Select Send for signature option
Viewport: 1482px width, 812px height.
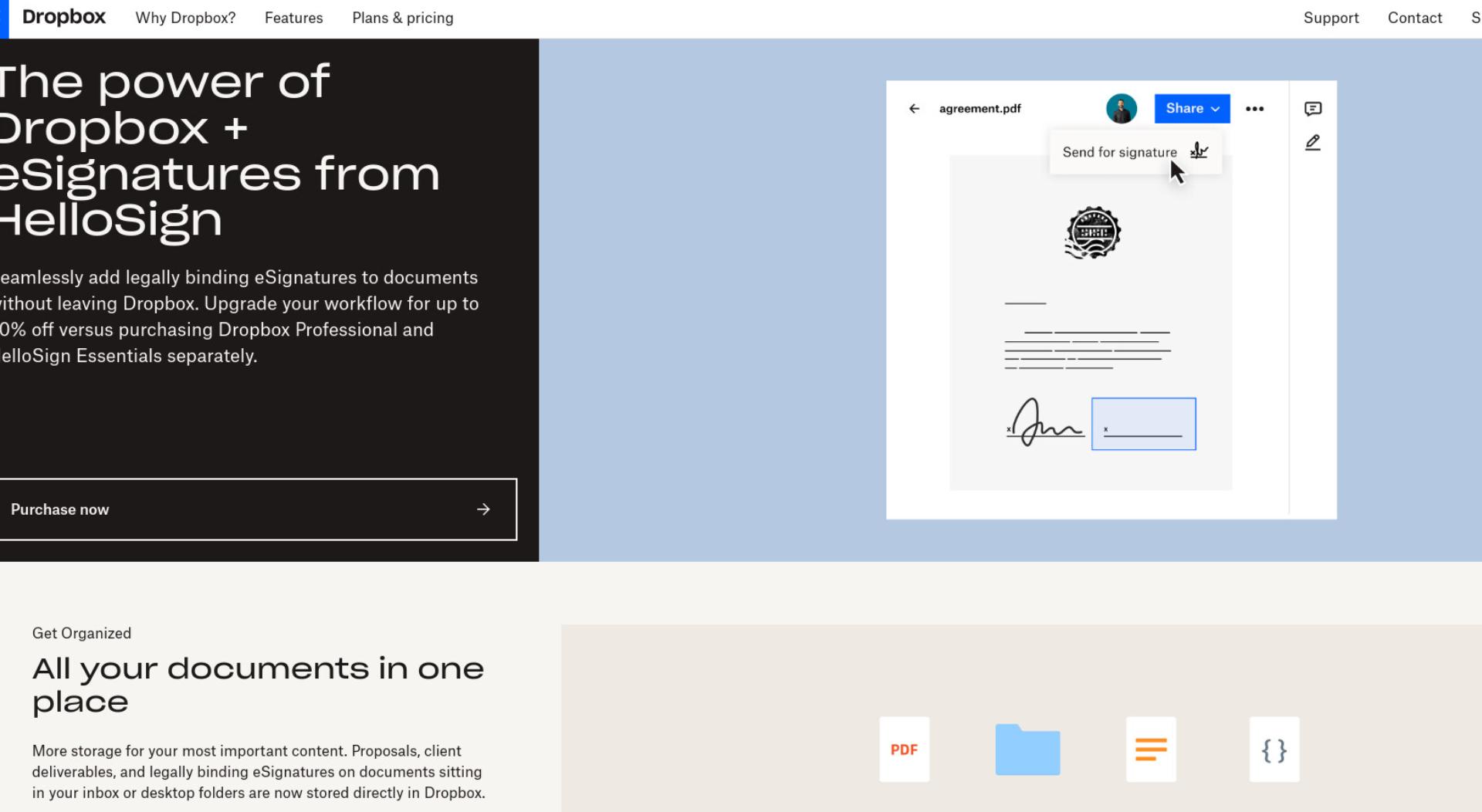[1135, 152]
